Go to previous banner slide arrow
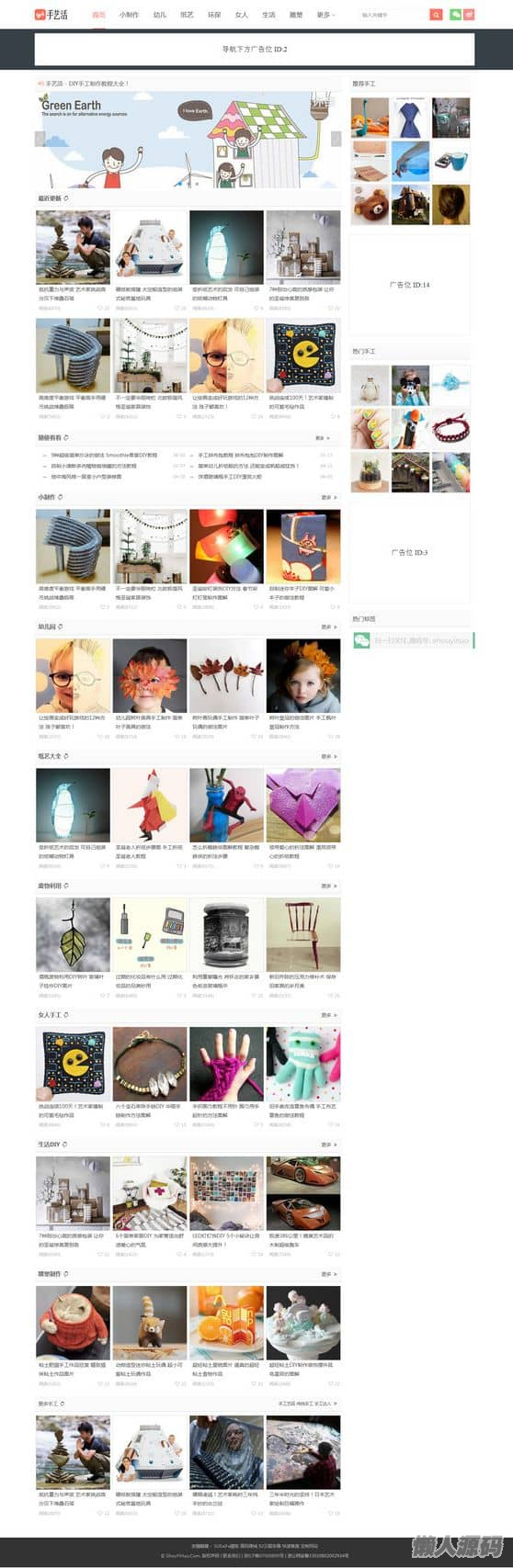 [x=40, y=139]
